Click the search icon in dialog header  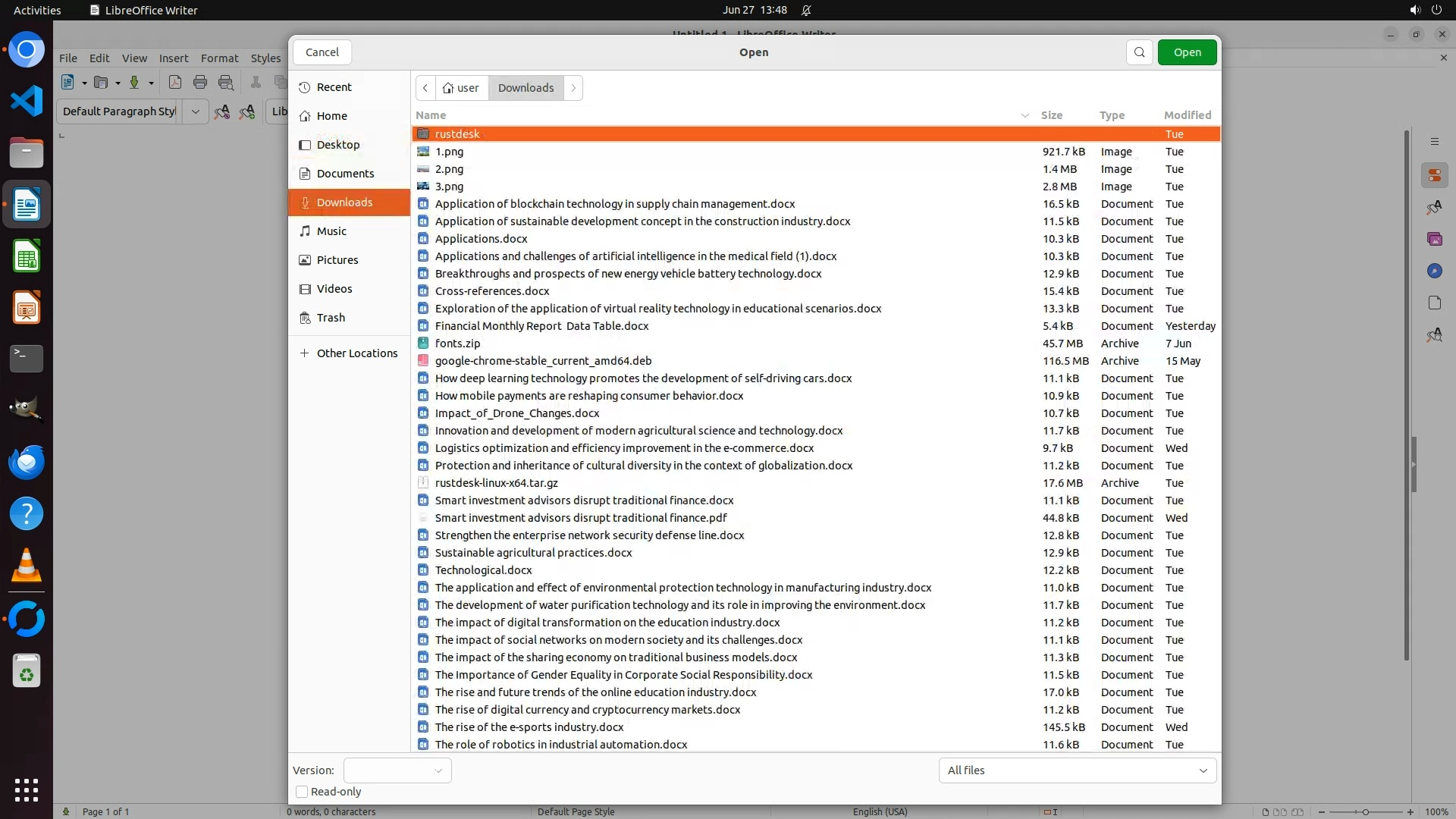point(1139,52)
